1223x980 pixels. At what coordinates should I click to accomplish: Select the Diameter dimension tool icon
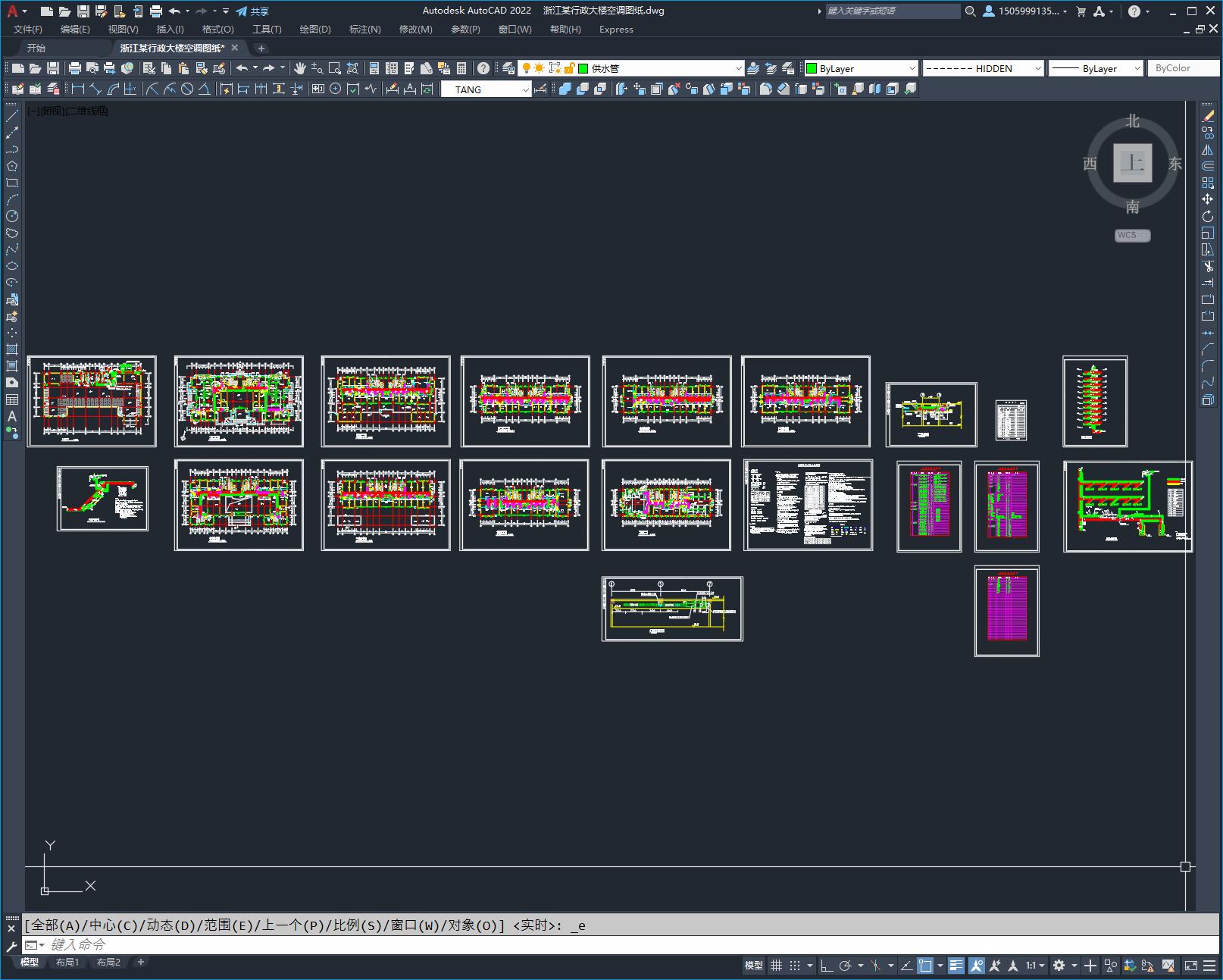click(187, 89)
